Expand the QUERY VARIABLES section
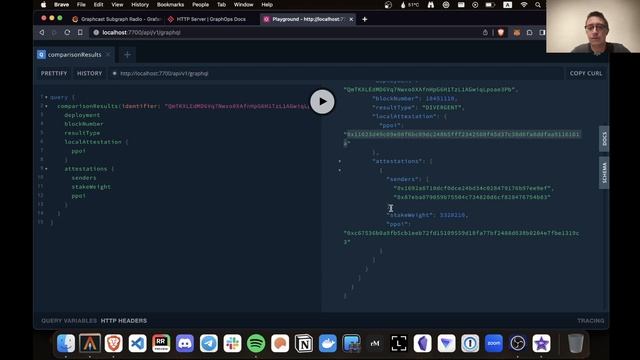Viewport: 640px width, 360px height. pos(69,321)
